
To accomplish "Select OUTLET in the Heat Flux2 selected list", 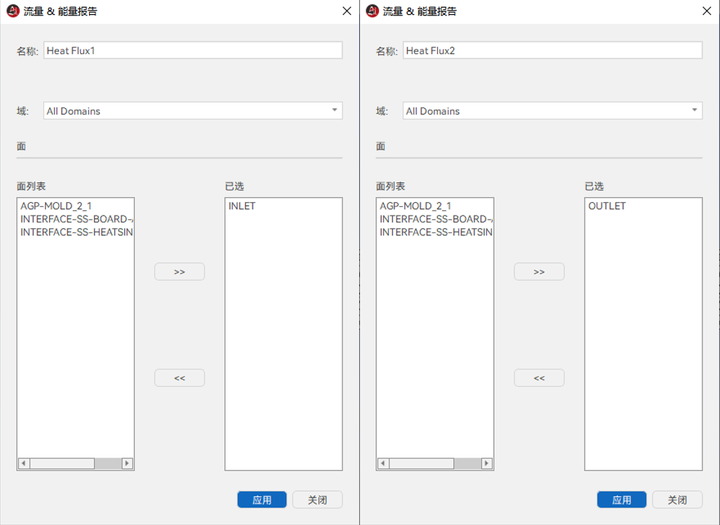I will click(607, 206).
